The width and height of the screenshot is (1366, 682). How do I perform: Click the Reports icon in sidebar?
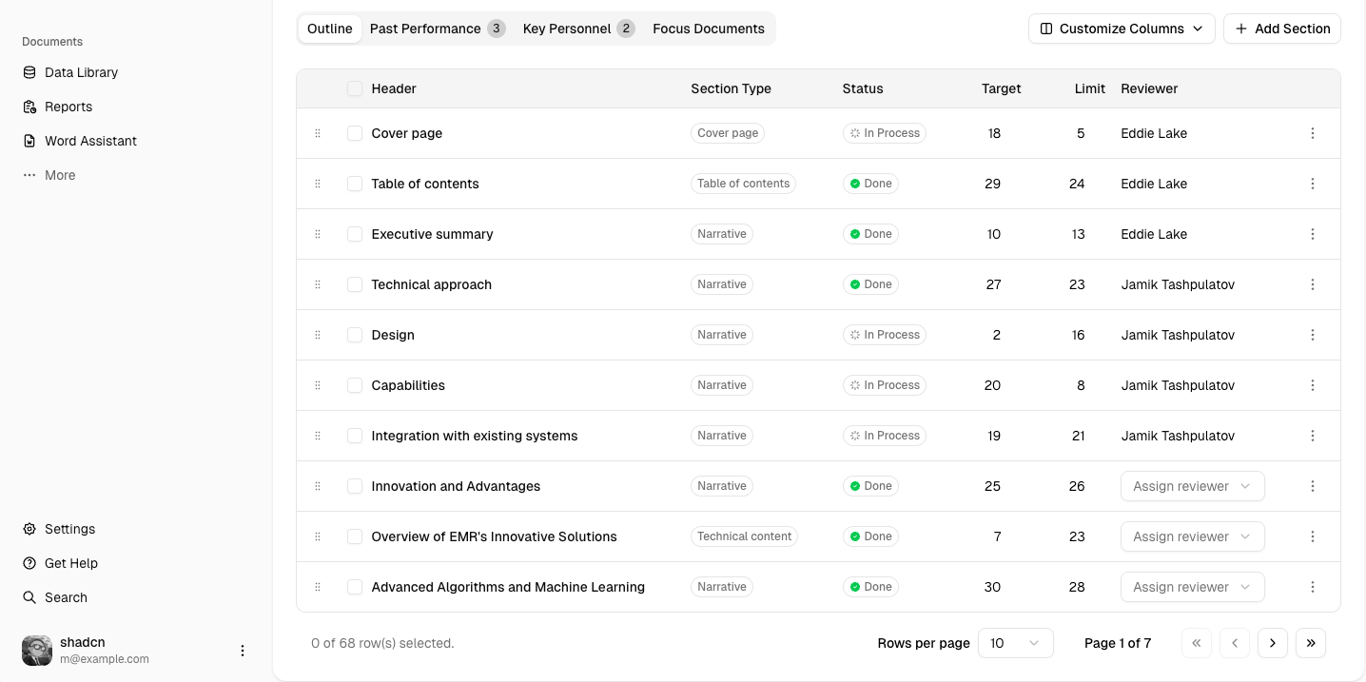point(30,107)
